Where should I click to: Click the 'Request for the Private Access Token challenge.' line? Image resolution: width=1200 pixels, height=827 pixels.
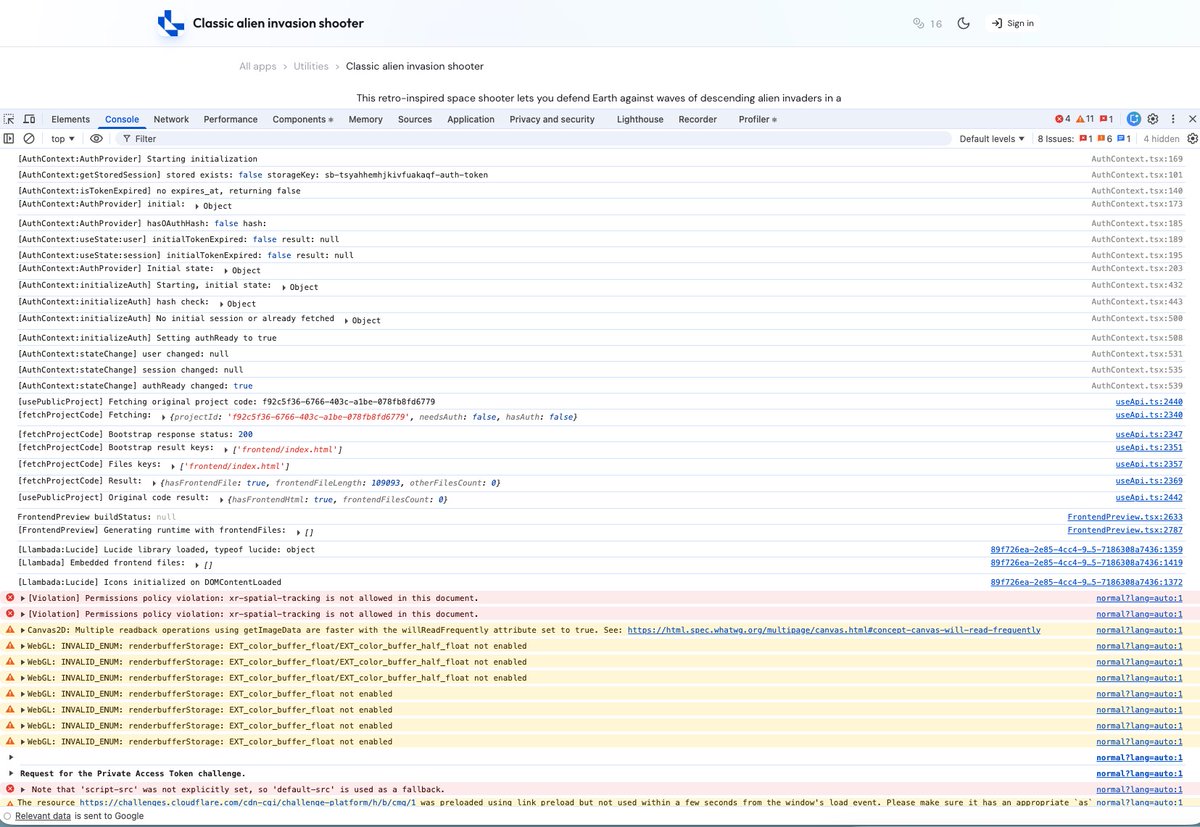pyautogui.click(x=132, y=774)
